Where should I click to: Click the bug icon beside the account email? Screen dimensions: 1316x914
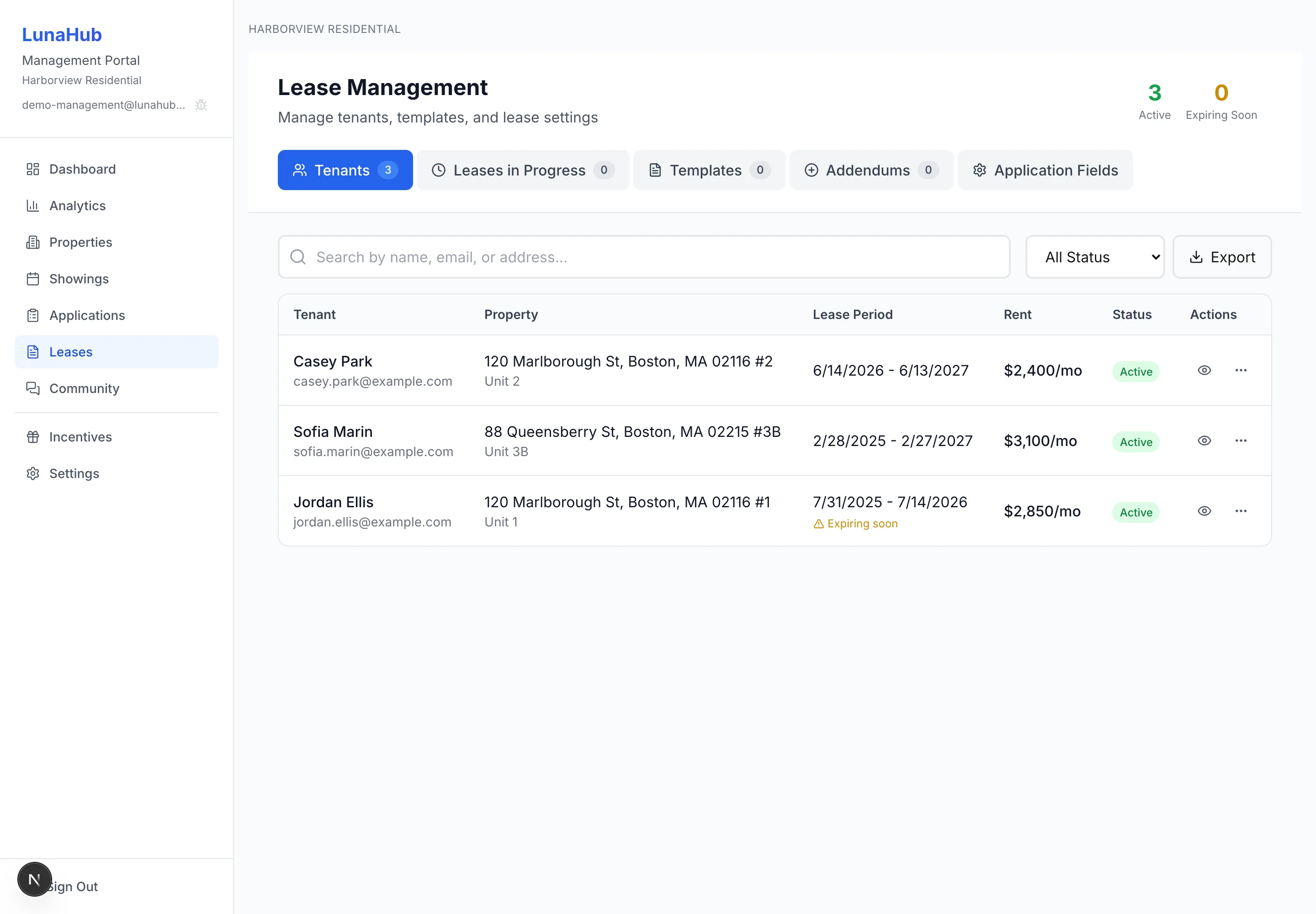coord(201,105)
